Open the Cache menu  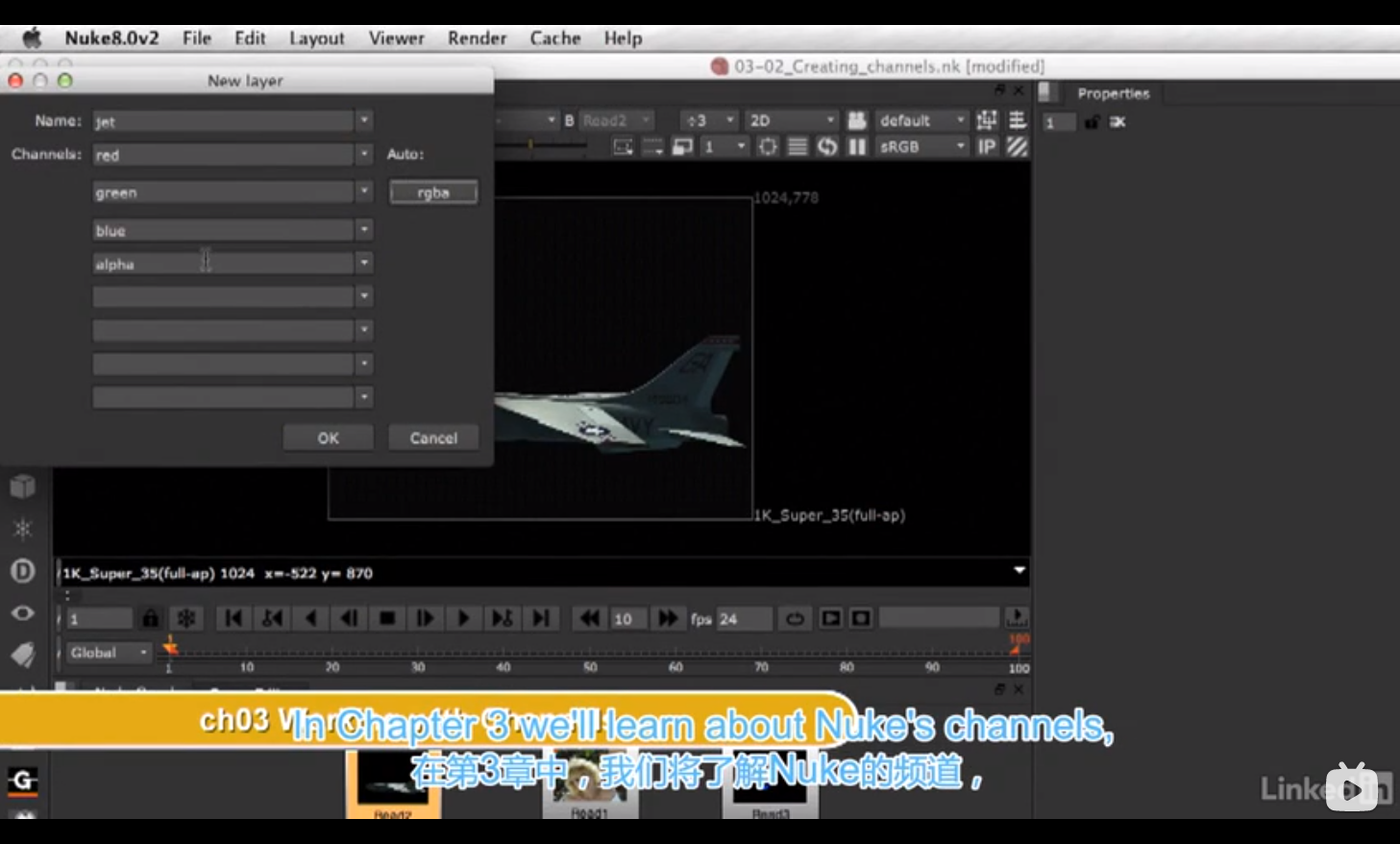pos(555,38)
